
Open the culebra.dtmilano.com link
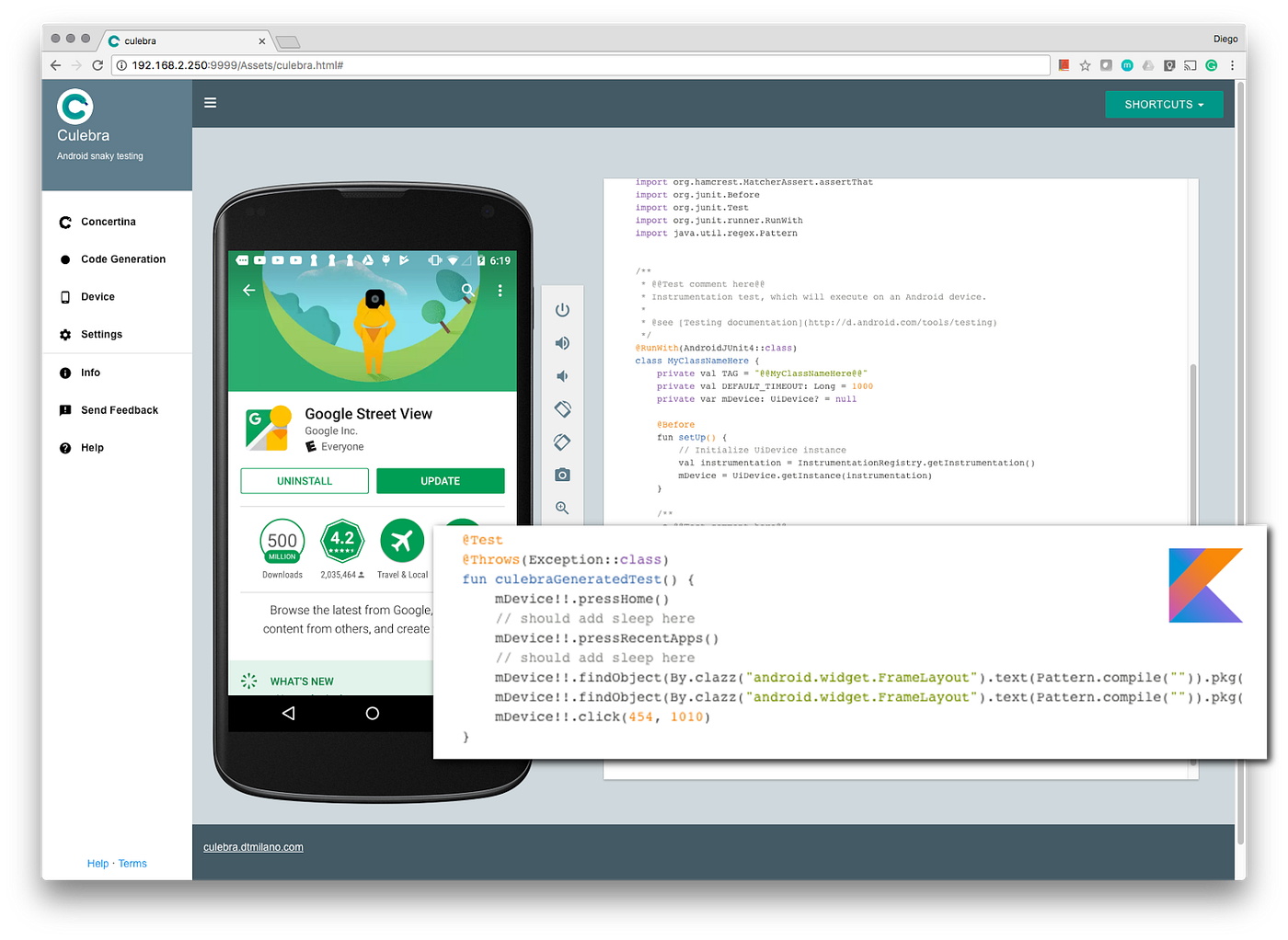click(253, 846)
